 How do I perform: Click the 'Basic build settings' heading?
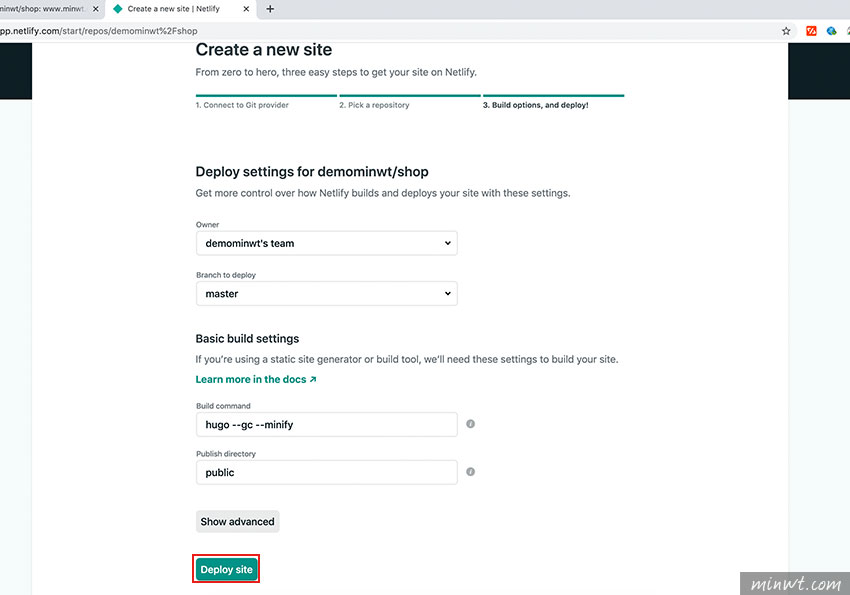247,339
